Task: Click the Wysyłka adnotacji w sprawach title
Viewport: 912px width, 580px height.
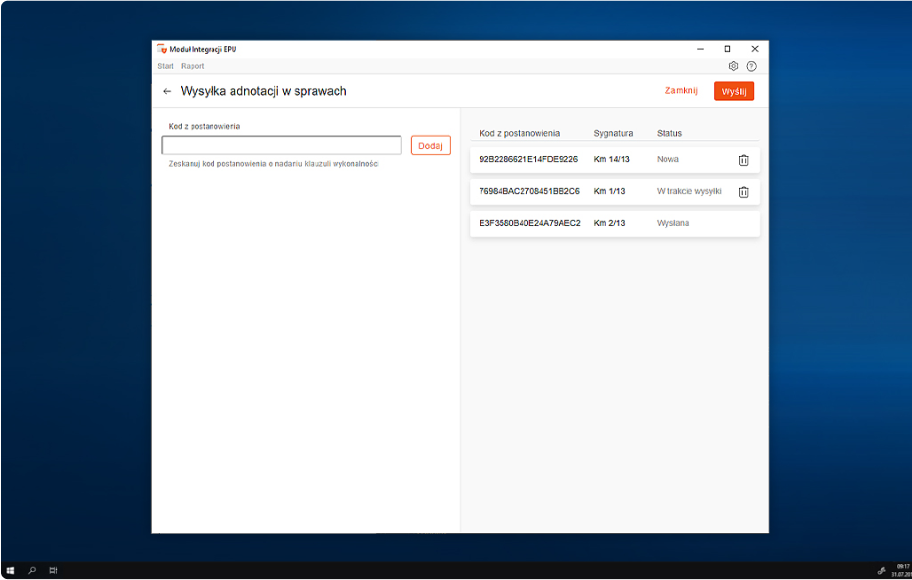Action: click(x=263, y=91)
